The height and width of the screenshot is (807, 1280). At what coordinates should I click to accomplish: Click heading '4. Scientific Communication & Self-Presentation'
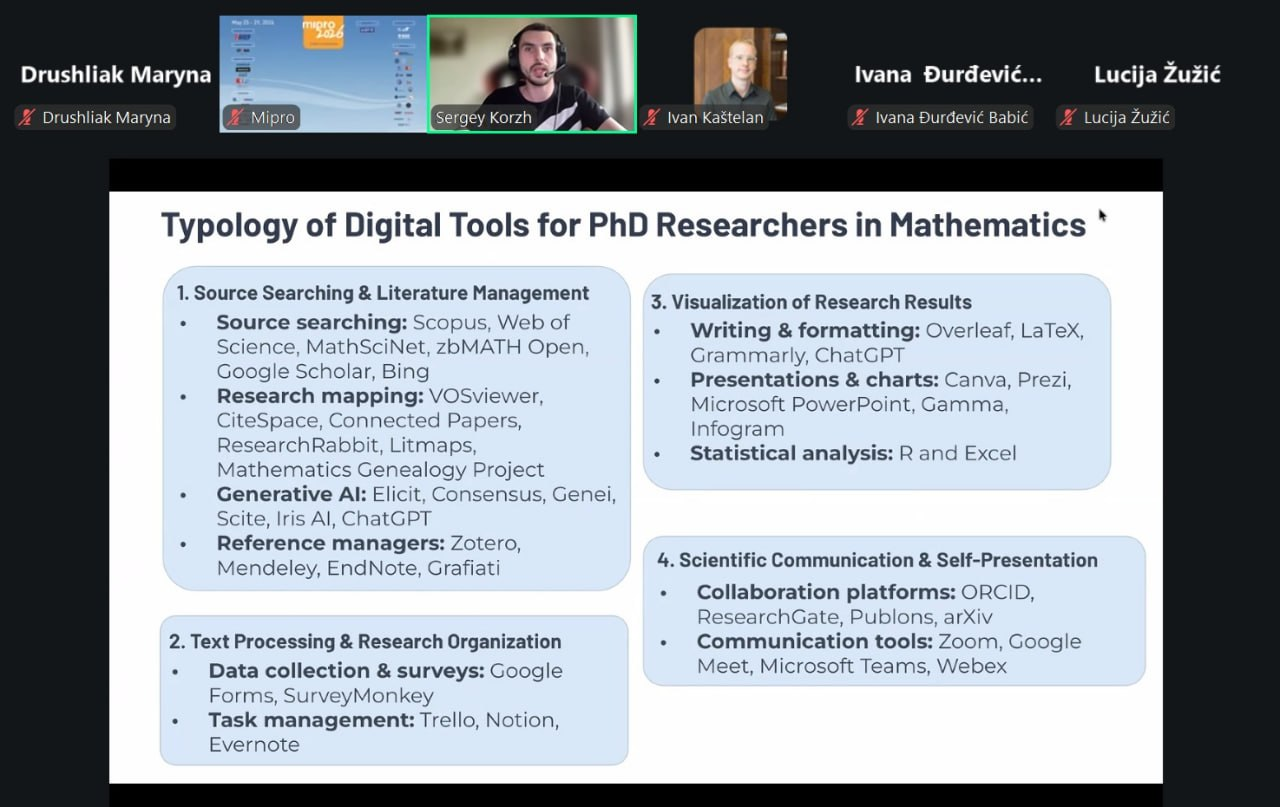point(877,560)
